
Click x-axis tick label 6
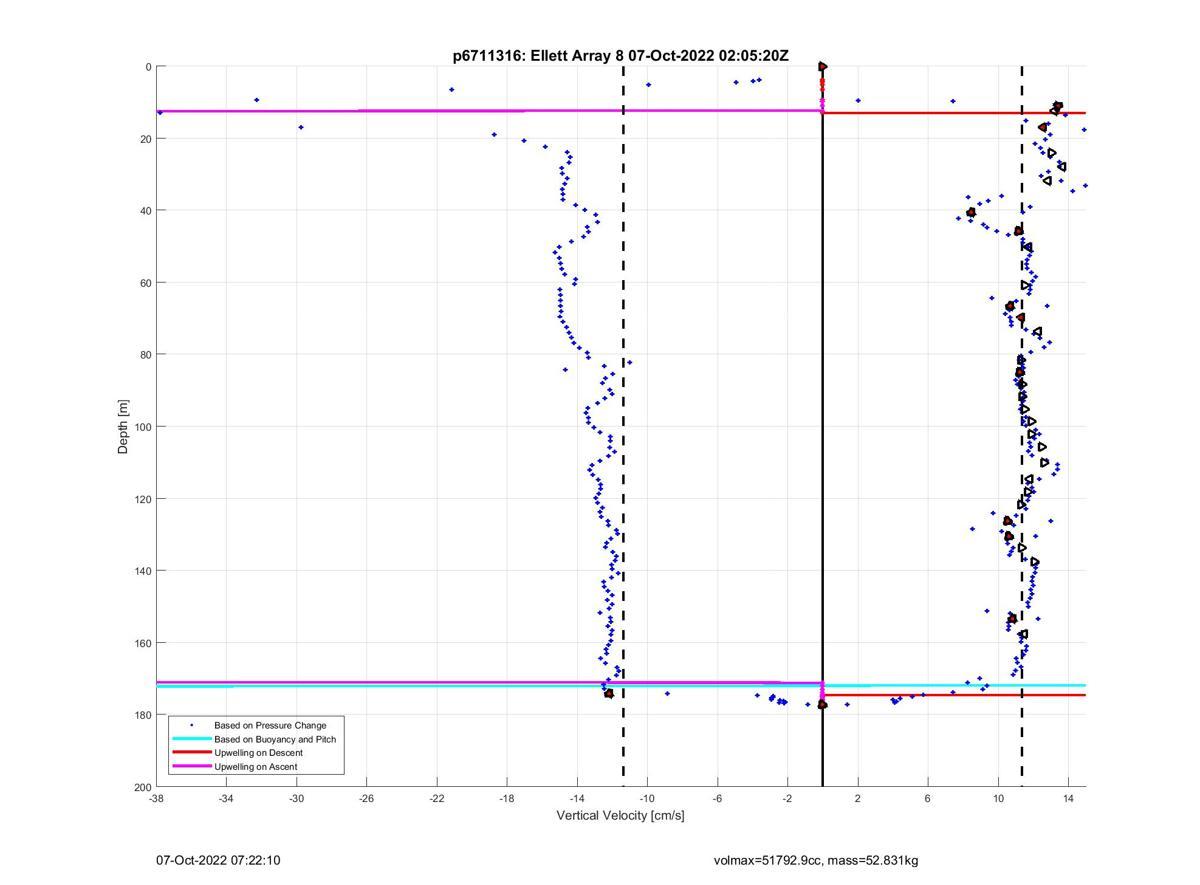(927, 798)
